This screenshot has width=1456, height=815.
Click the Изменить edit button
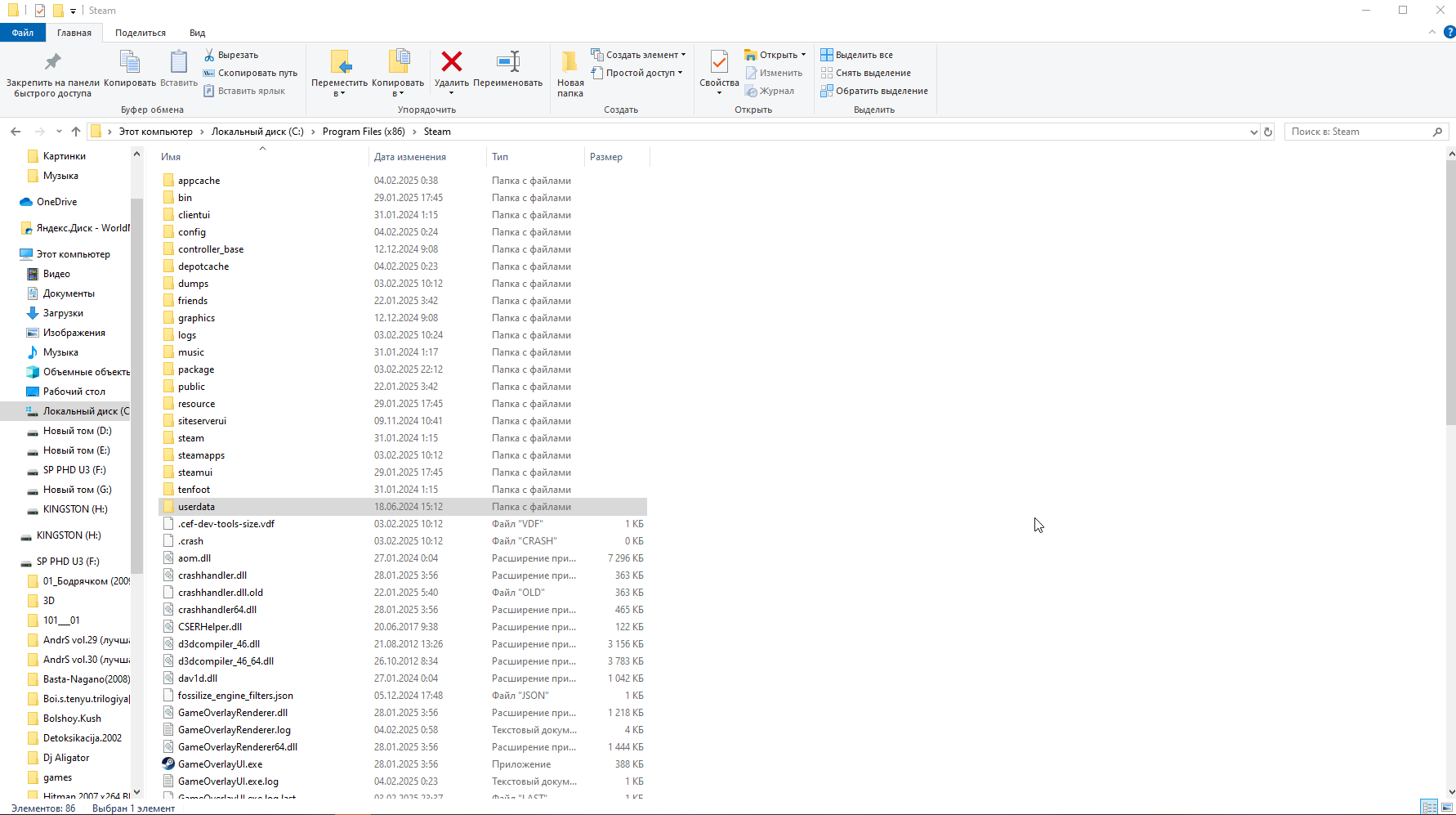click(x=774, y=73)
